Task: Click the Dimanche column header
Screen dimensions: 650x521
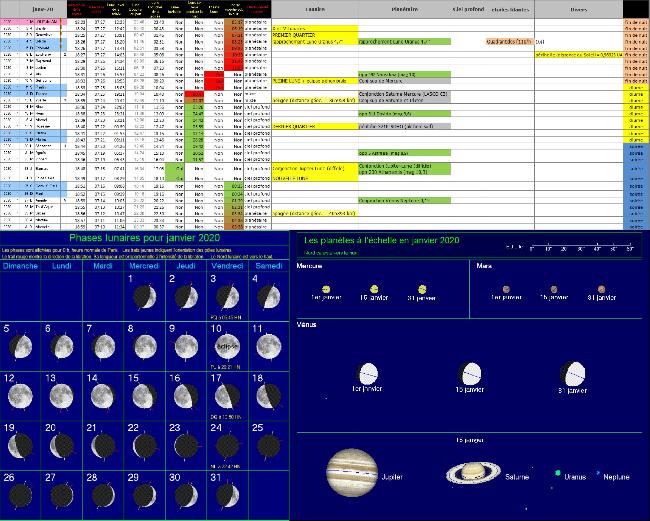Action: (x=20, y=266)
